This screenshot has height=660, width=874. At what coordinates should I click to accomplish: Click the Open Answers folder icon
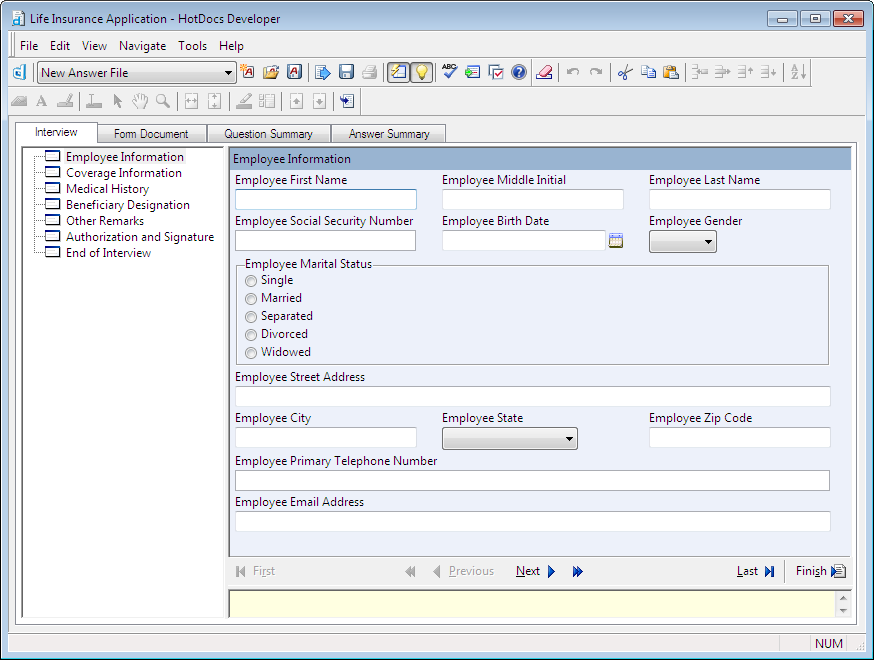(271, 72)
